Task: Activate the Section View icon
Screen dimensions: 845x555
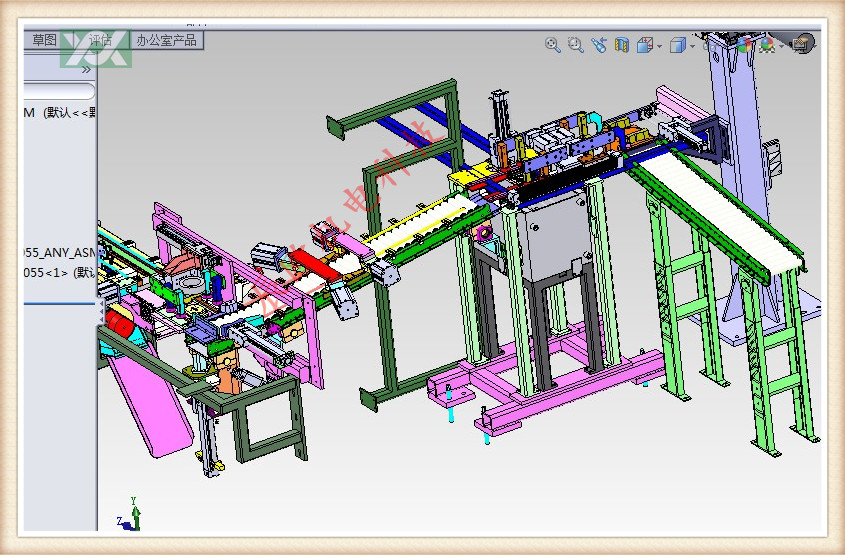Action: [621, 44]
